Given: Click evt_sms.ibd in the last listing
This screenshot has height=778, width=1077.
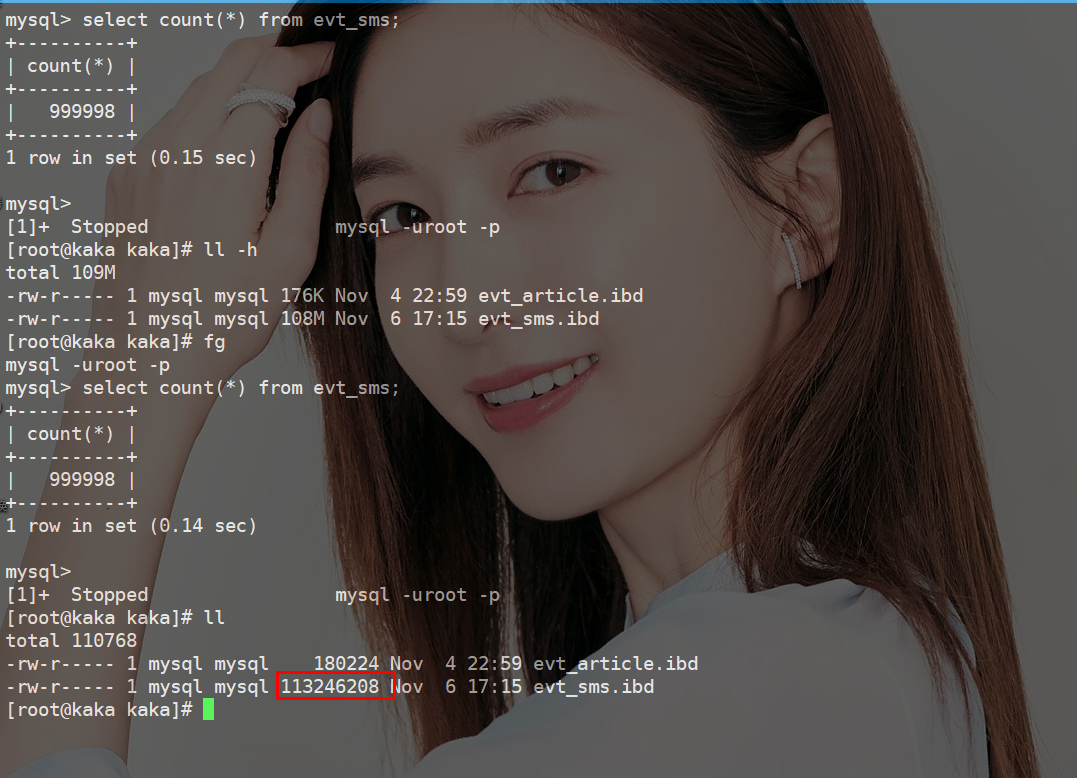Looking at the screenshot, I should [593, 686].
